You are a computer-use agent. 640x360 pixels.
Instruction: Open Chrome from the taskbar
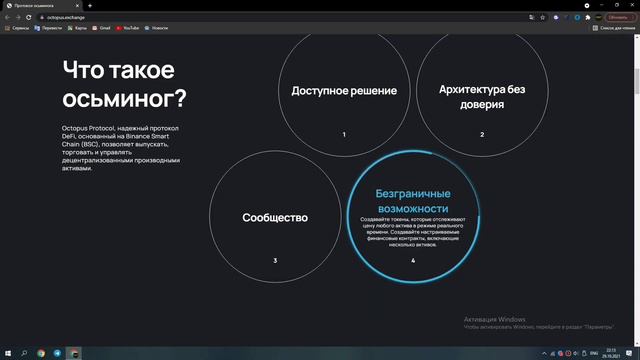pos(41,353)
